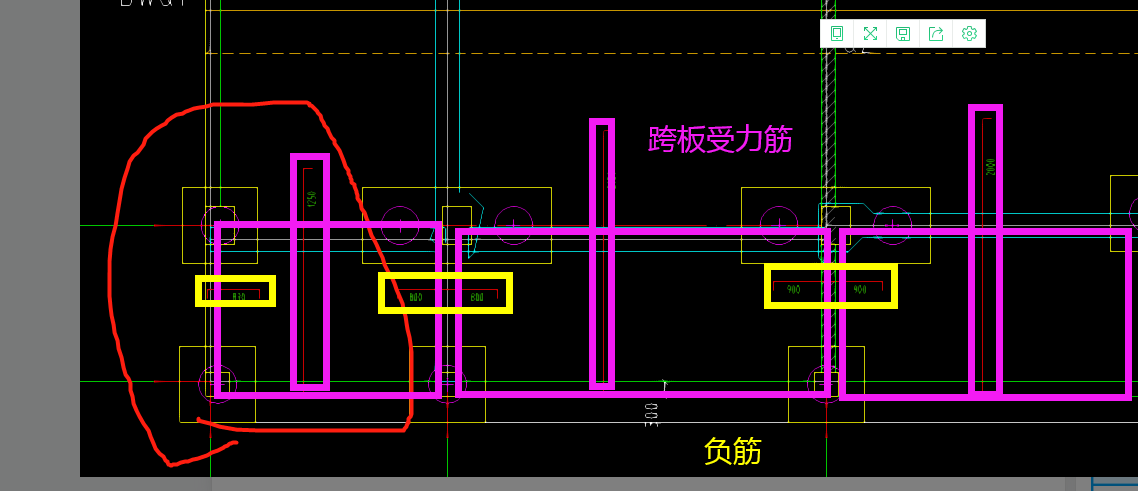Open the mobile device view icon
The height and width of the screenshot is (491, 1138).
[837, 33]
